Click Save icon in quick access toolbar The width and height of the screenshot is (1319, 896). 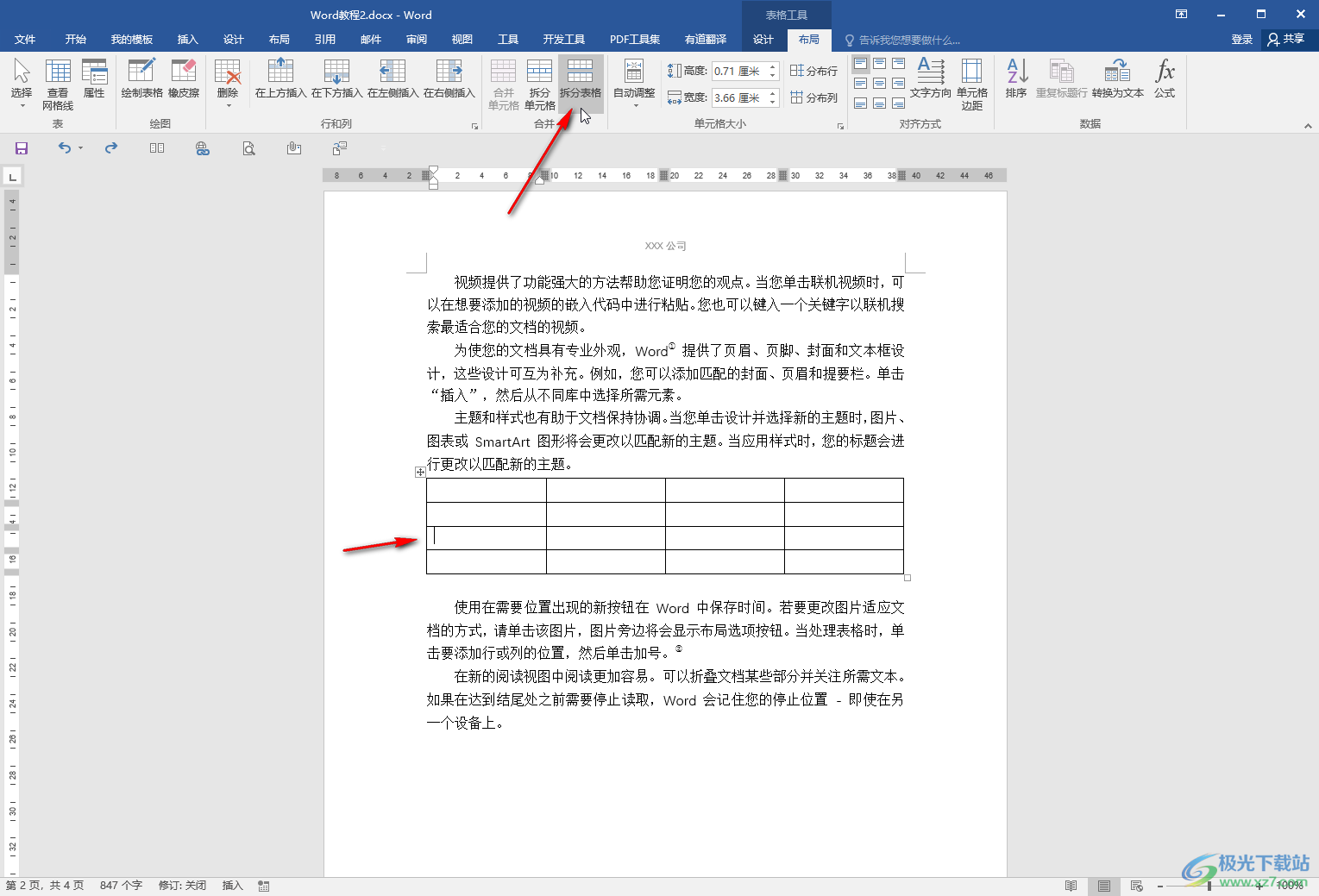coord(22,148)
